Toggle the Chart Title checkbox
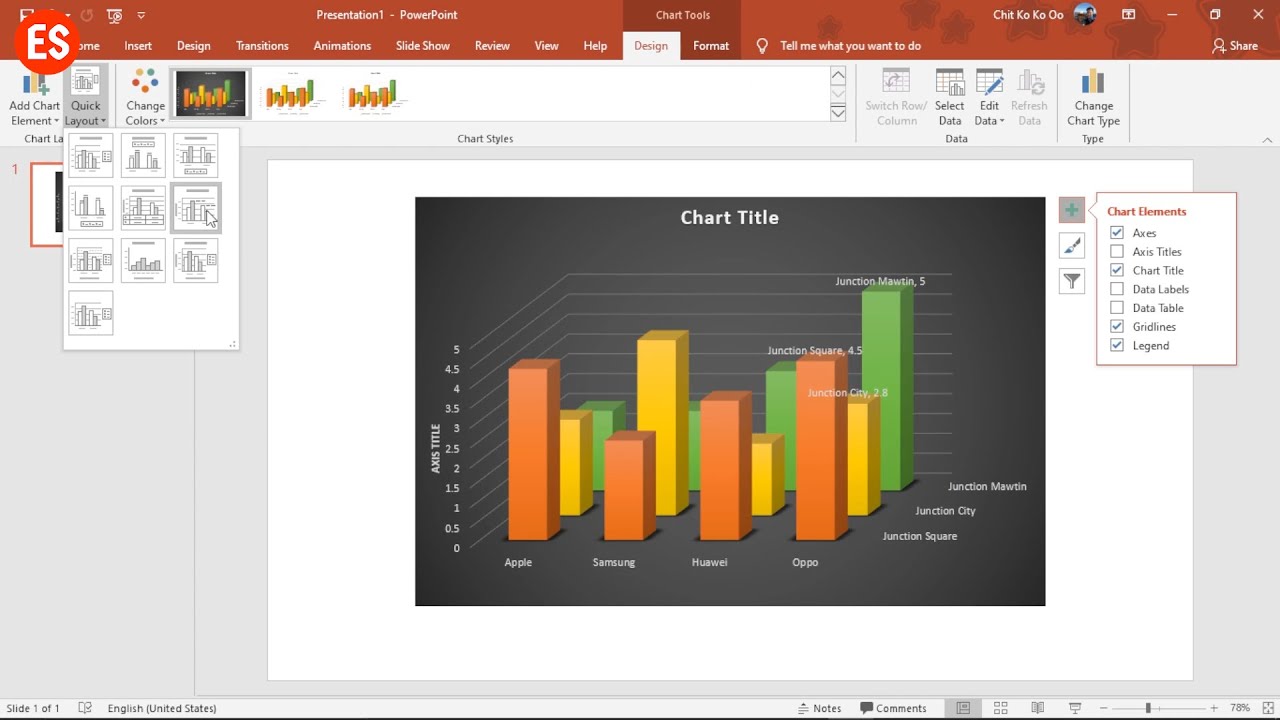 (x=1117, y=270)
